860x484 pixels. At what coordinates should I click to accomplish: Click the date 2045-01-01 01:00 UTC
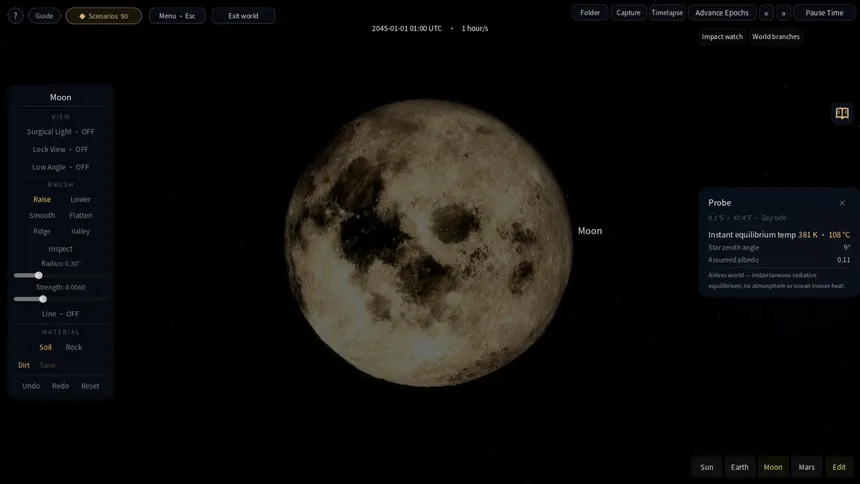[x=406, y=29]
